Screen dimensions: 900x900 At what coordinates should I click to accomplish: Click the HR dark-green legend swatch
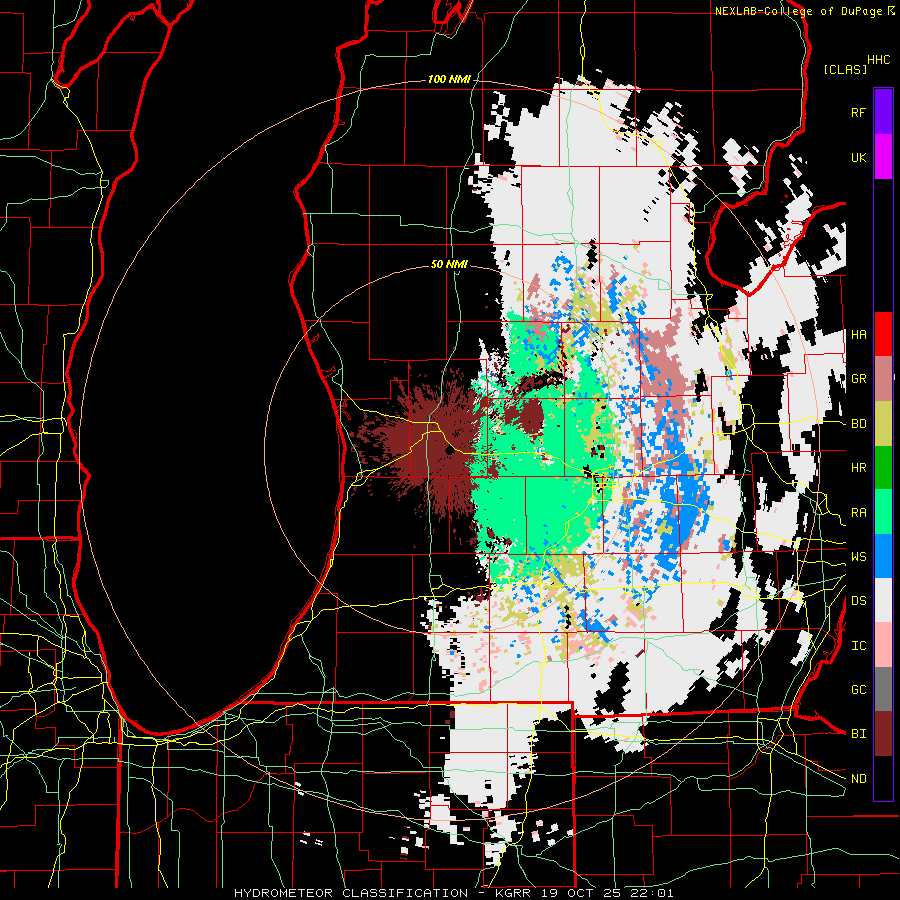click(883, 467)
